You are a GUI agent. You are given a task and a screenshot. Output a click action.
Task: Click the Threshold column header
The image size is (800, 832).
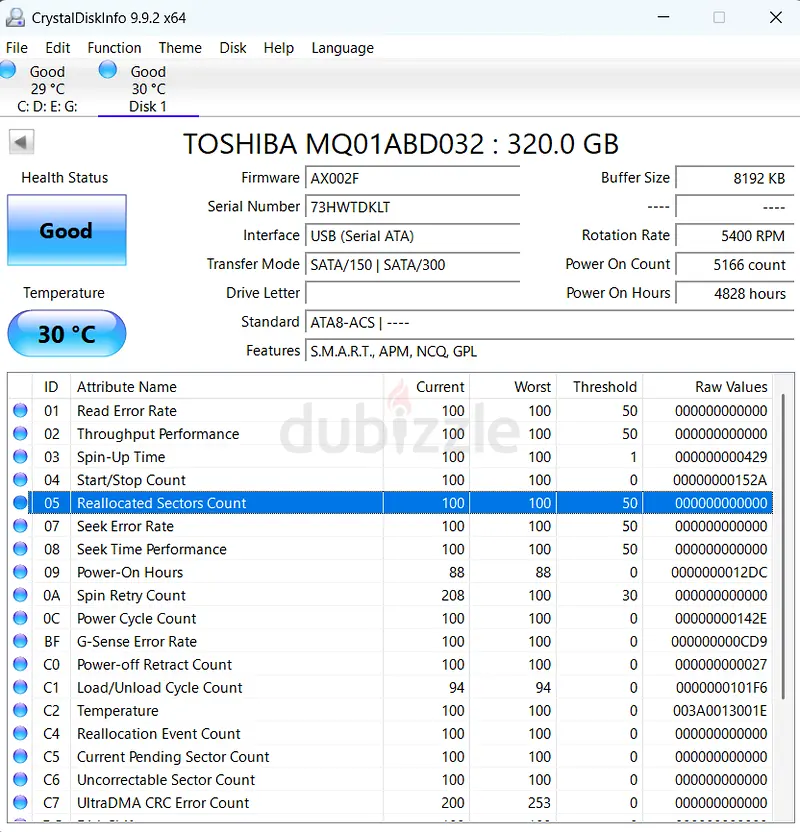[x=599, y=387]
